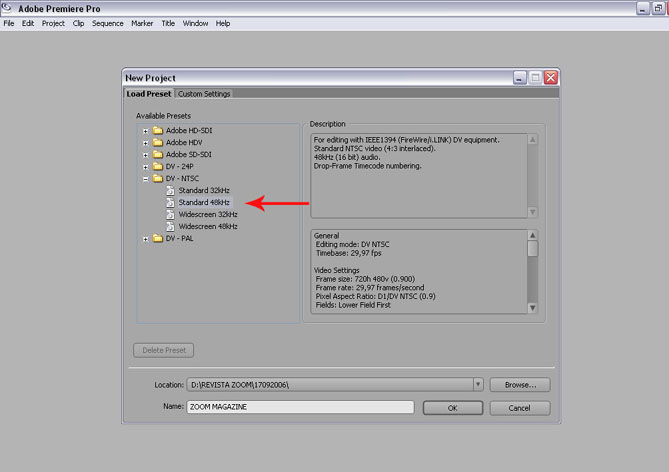The image size is (669, 472).
Task: Click the DV - PAL folder icon
Action: coord(158,239)
